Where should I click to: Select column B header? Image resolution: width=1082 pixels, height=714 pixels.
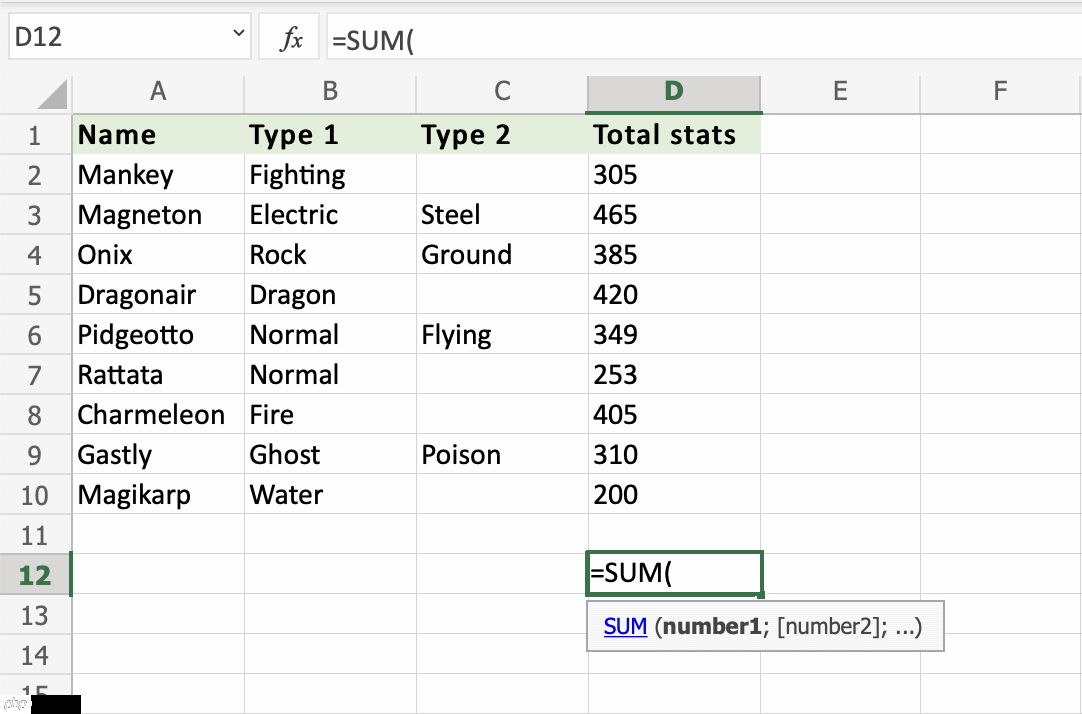pyautogui.click(x=330, y=92)
